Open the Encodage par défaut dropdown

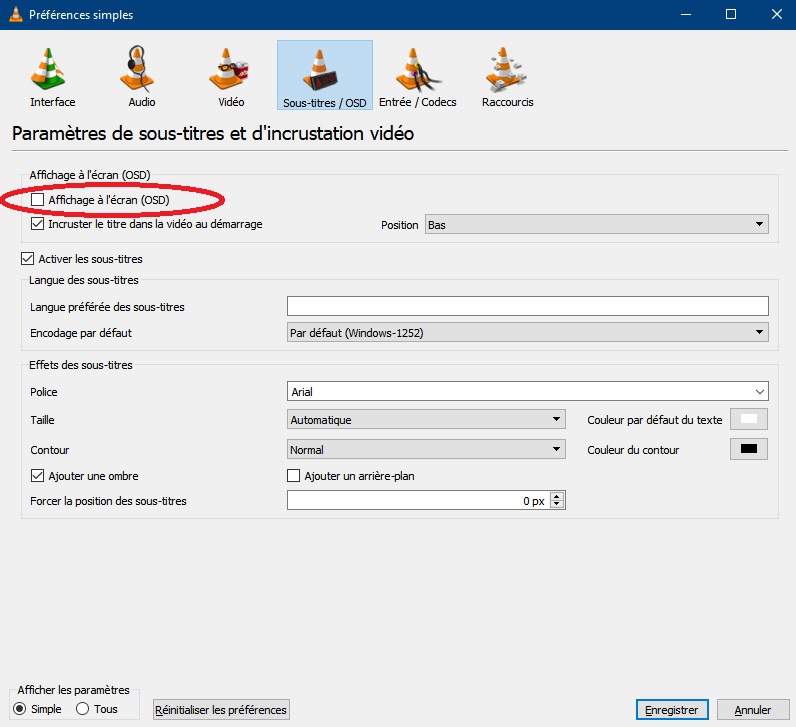coord(527,333)
